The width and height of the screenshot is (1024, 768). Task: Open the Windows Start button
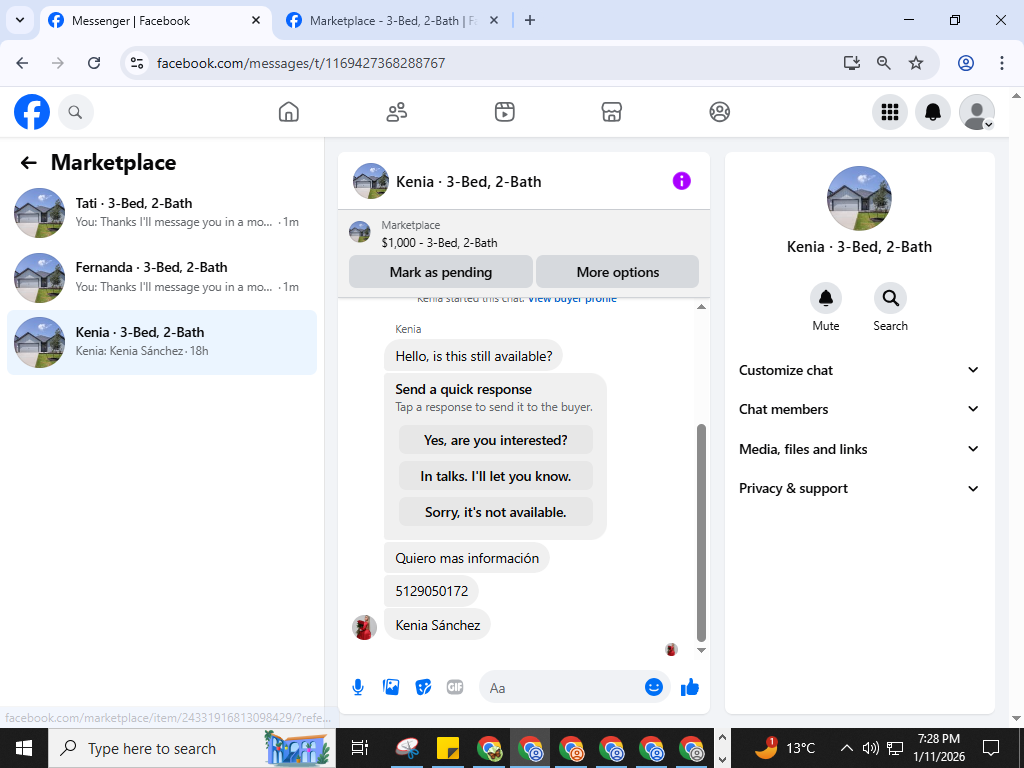click(x=24, y=748)
